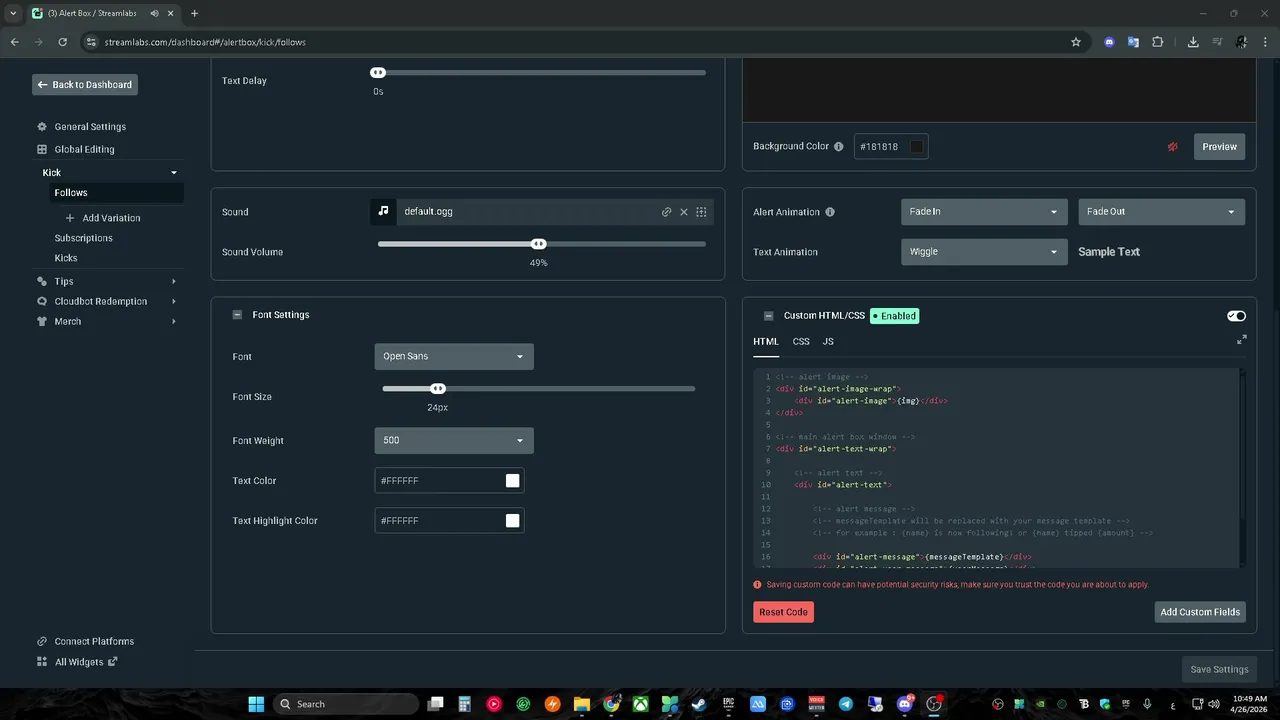Open the Xbox app from the taskbar
Image resolution: width=1280 pixels, height=720 pixels.
click(x=640, y=704)
